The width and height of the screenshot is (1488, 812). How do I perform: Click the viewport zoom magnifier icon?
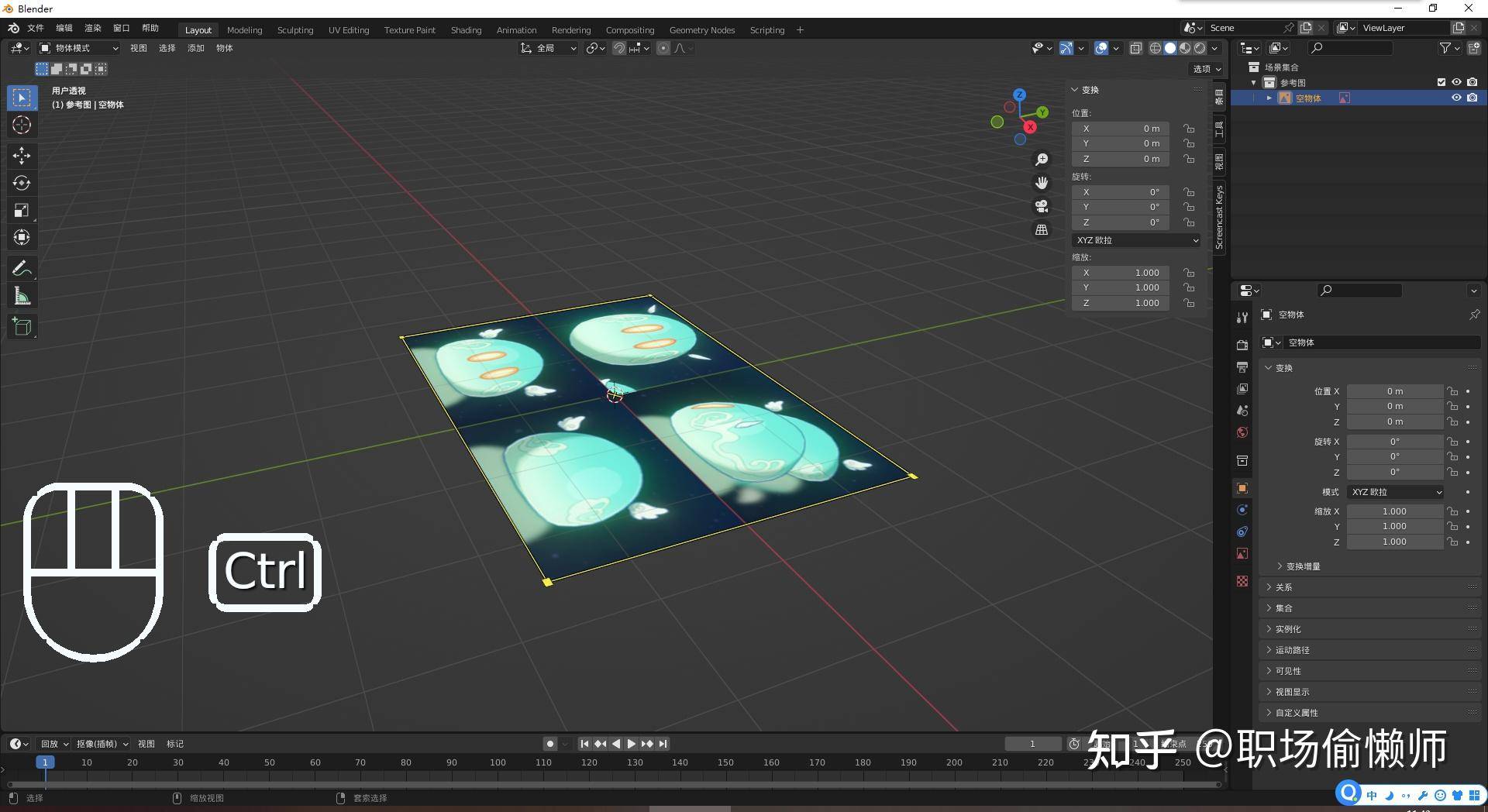[1042, 159]
